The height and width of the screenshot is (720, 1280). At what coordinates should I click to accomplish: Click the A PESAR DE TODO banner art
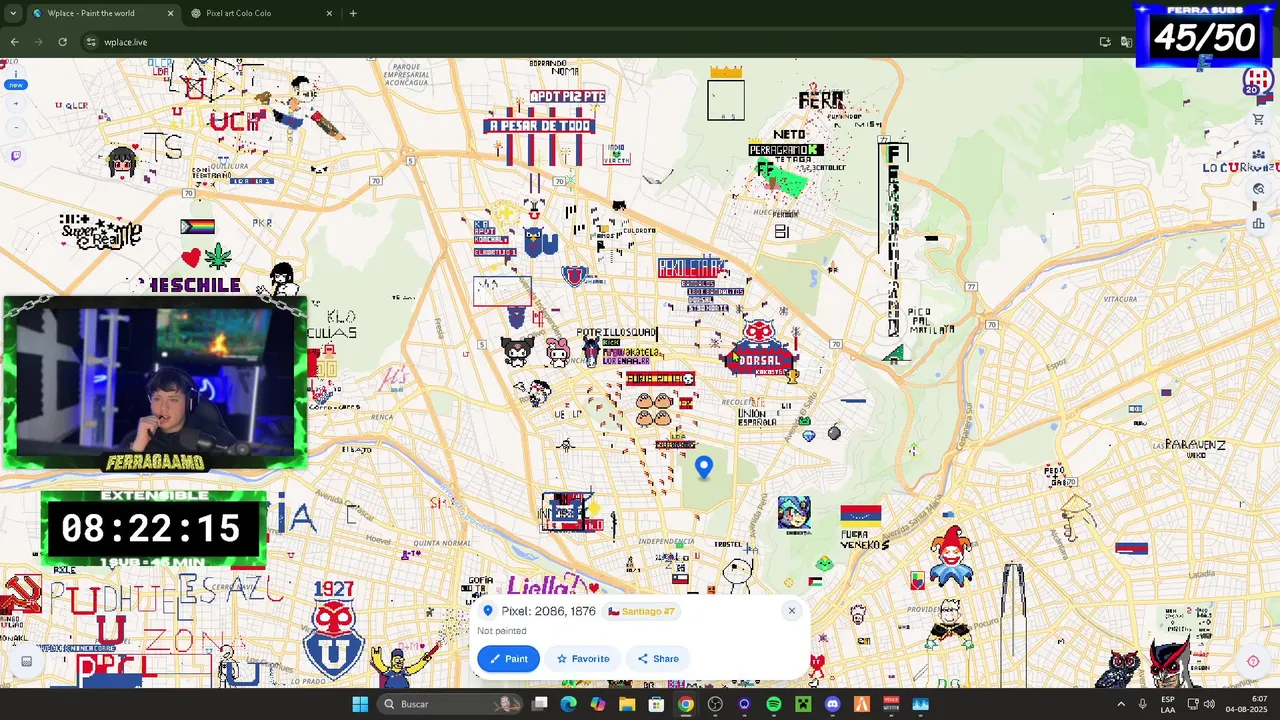539,126
